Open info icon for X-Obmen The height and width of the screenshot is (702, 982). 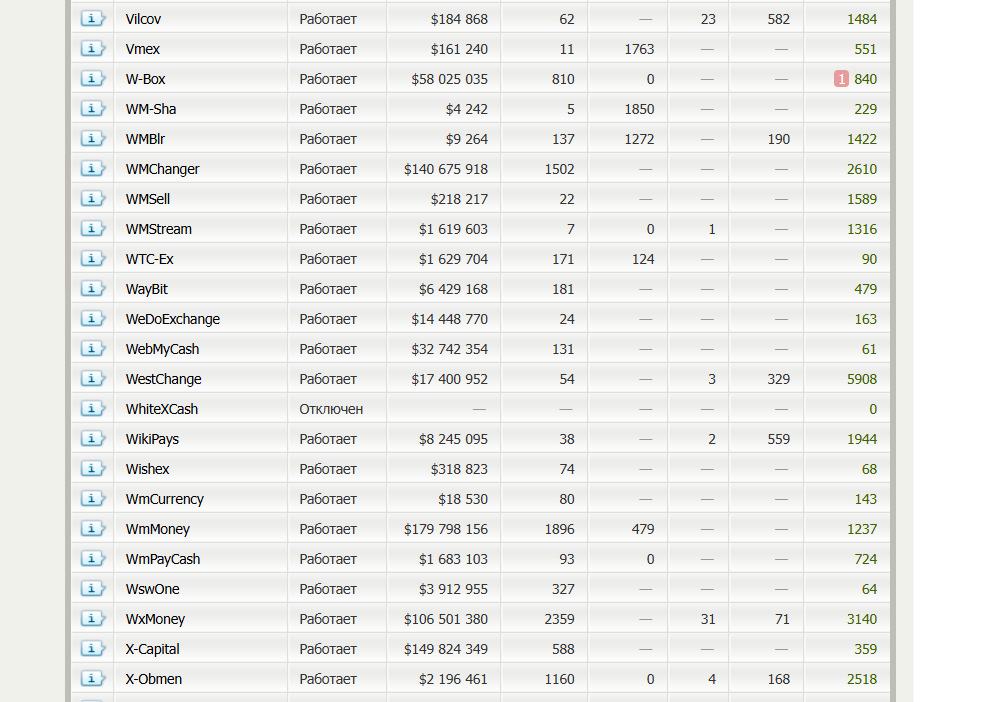click(92, 679)
